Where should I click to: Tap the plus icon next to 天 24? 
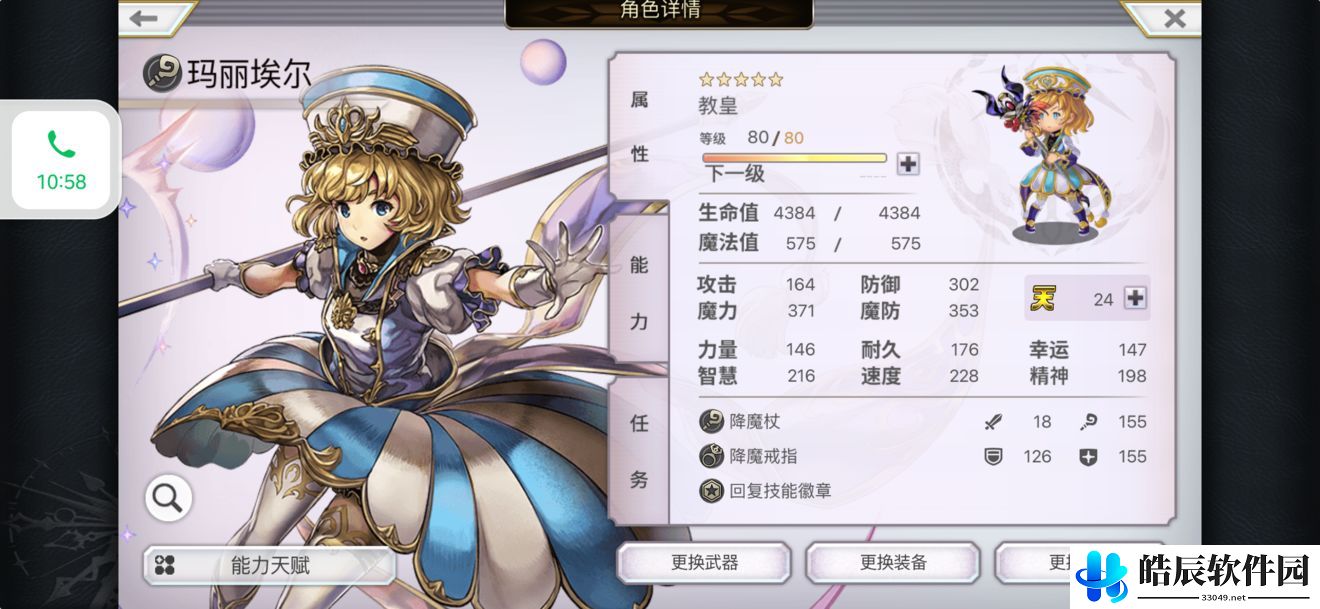(1135, 298)
